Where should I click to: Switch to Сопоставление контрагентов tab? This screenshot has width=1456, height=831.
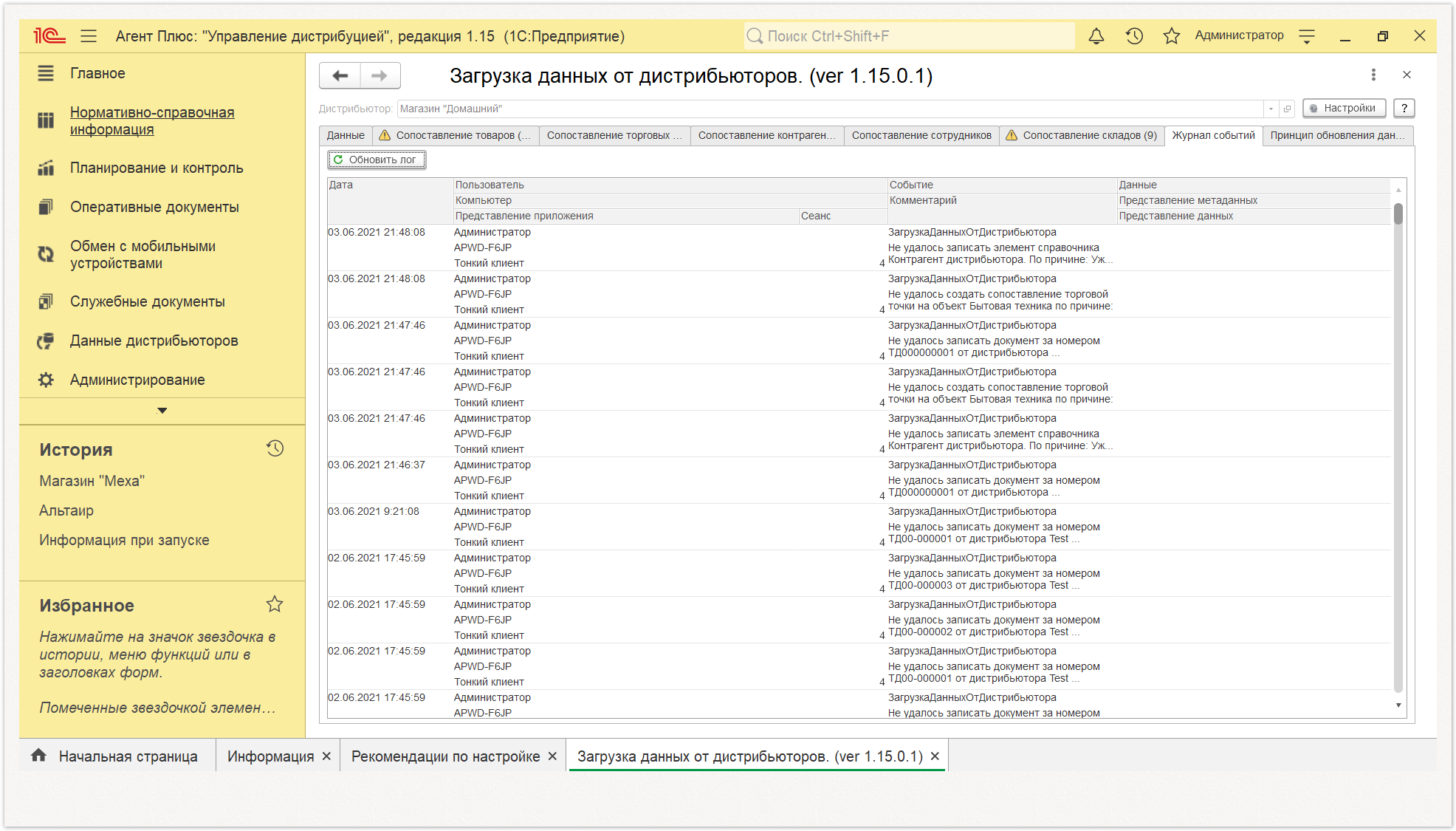[x=767, y=135]
